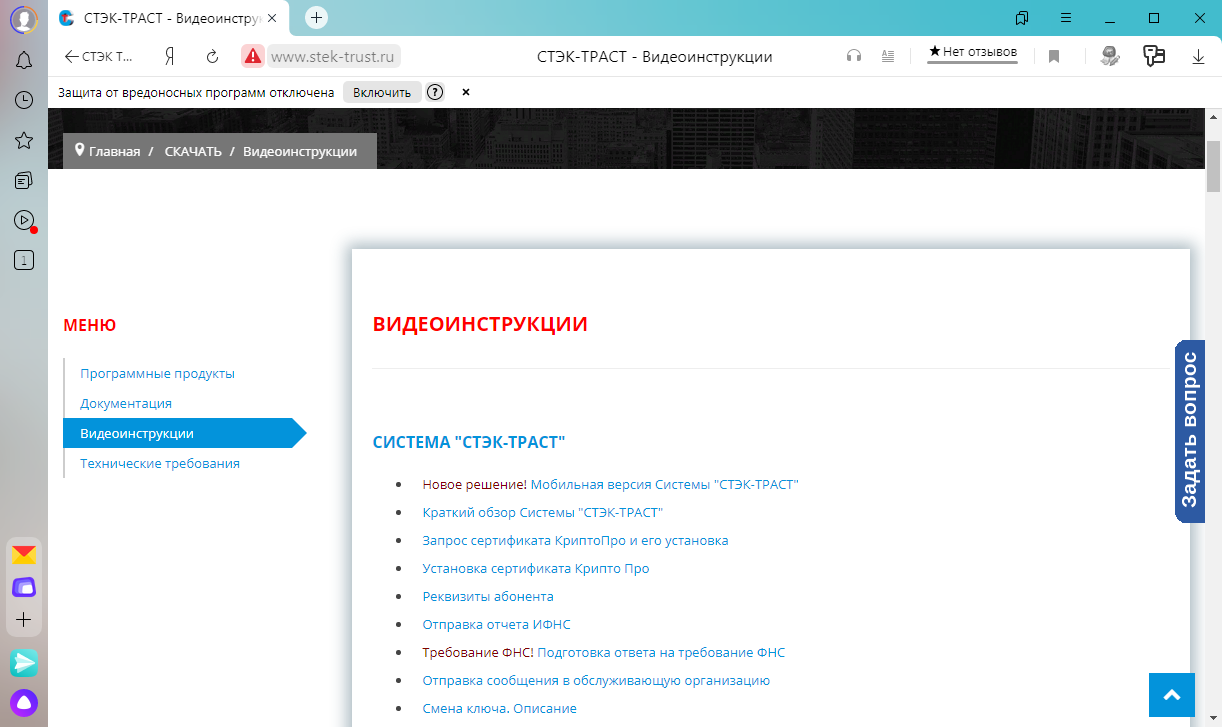Add a new sidebar app with plus

(24, 620)
